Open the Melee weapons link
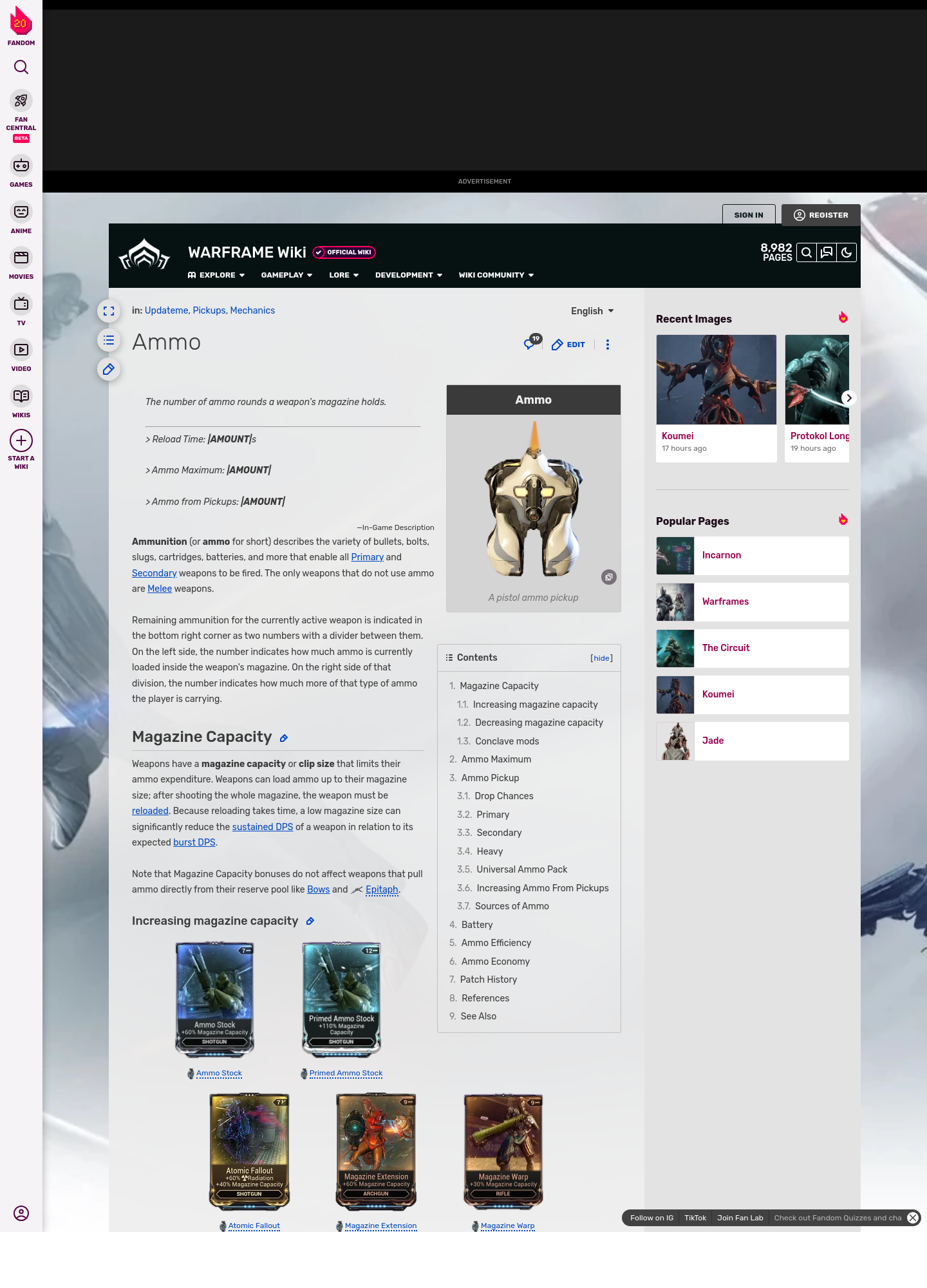 pyautogui.click(x=160, y=589)
